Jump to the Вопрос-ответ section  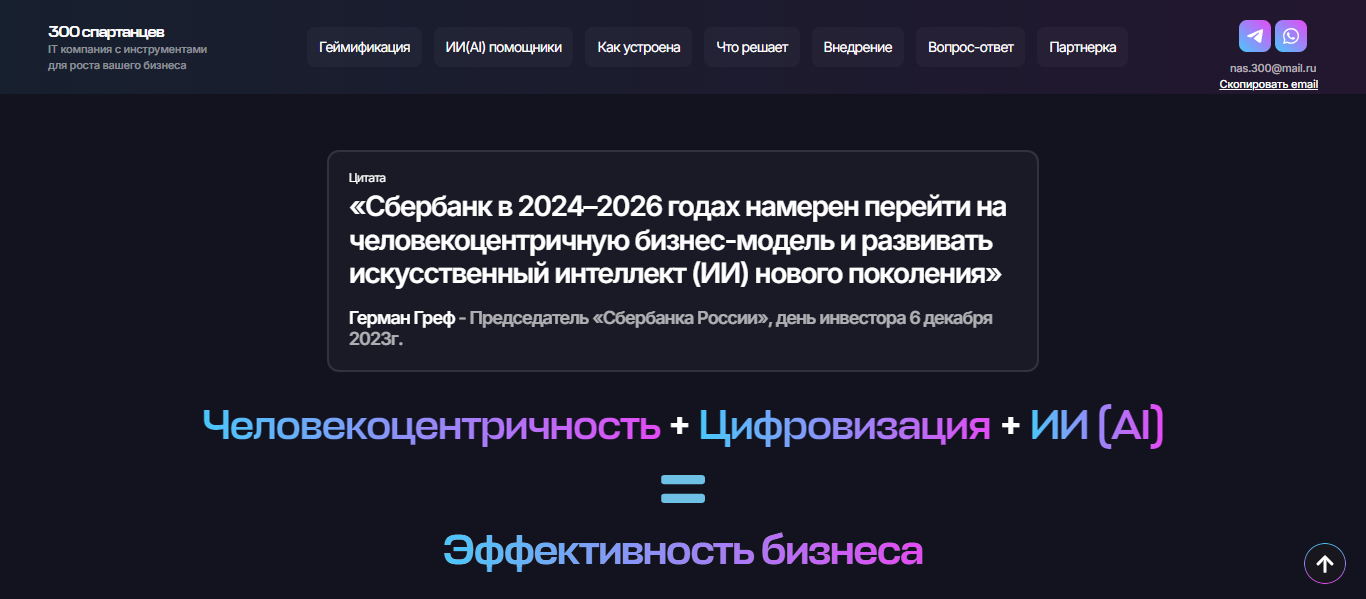[970, 47]
